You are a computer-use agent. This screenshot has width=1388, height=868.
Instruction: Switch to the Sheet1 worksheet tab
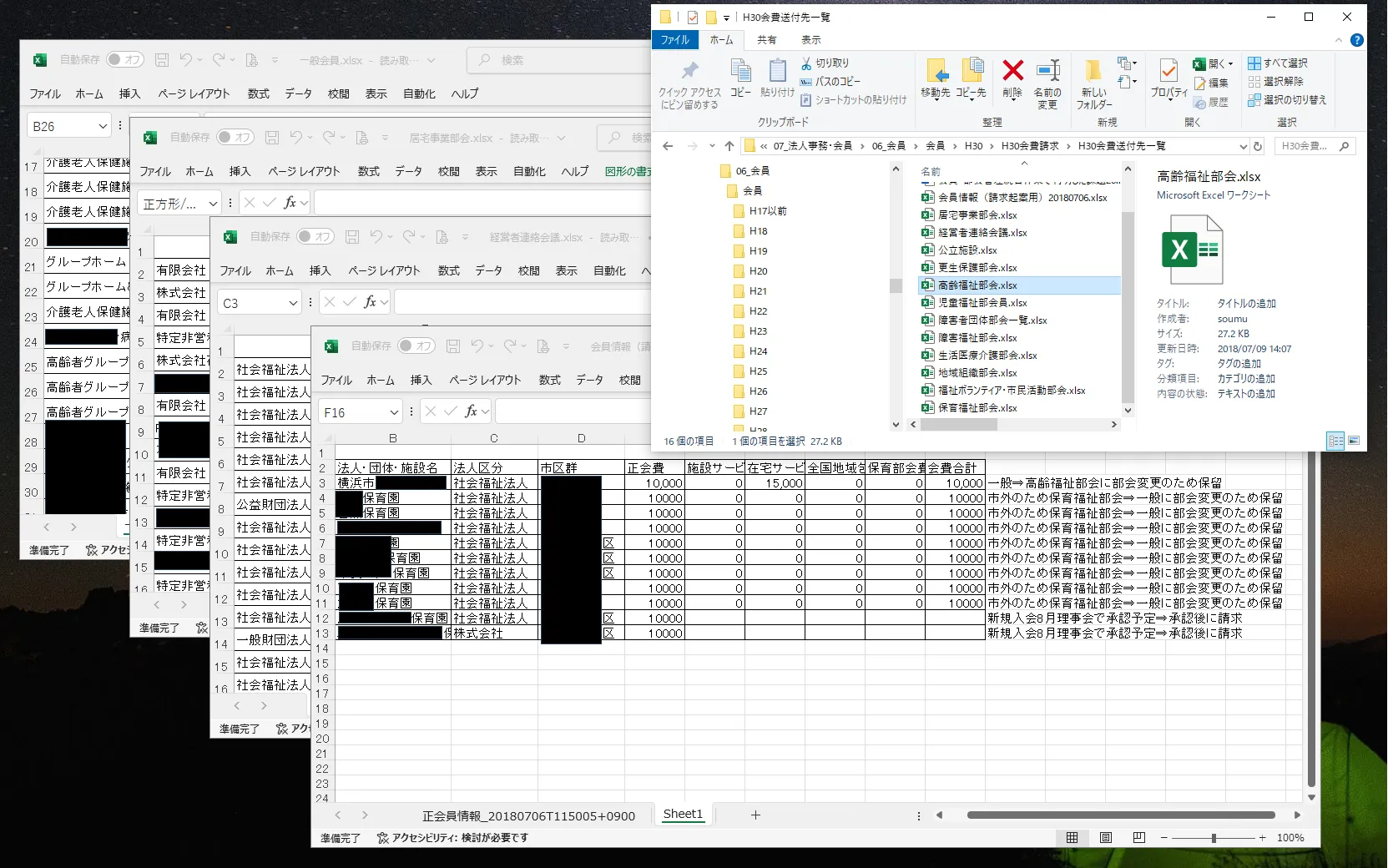click(683, 815)
